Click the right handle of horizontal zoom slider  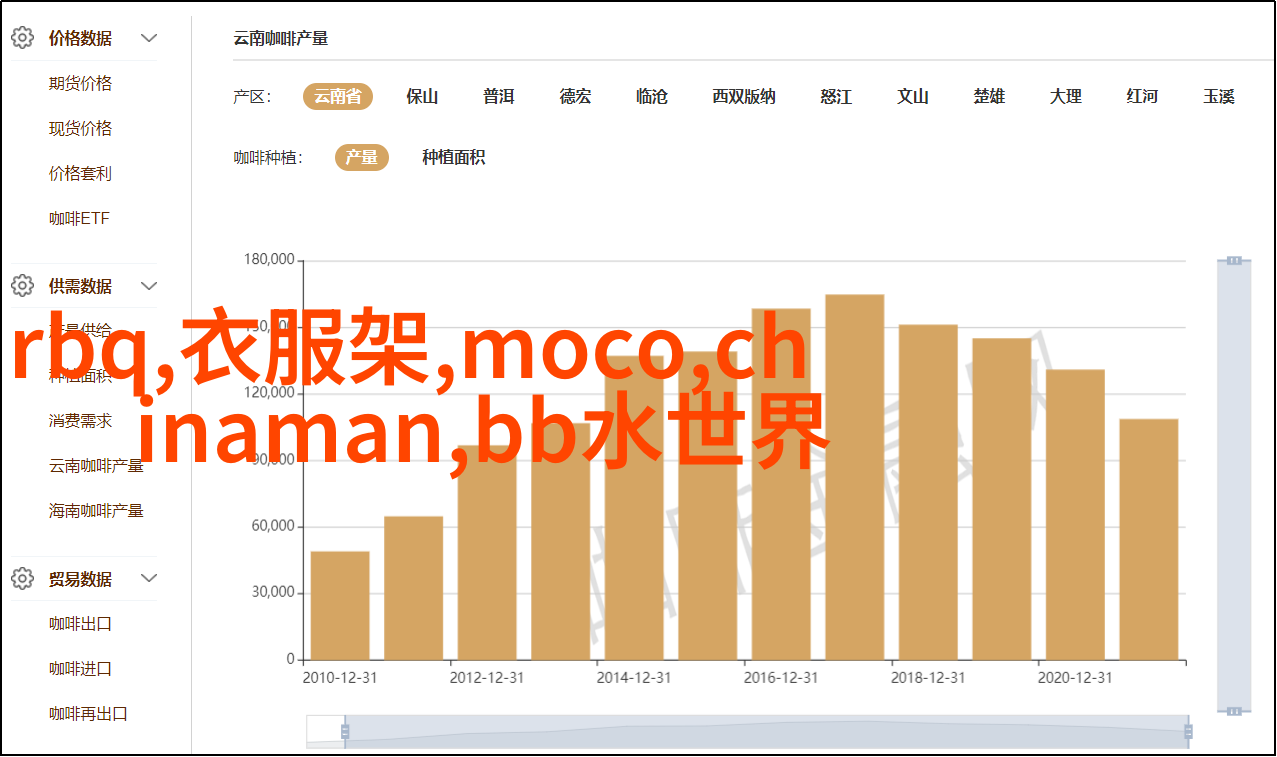pyautogui.click(x=1189, y=732)
